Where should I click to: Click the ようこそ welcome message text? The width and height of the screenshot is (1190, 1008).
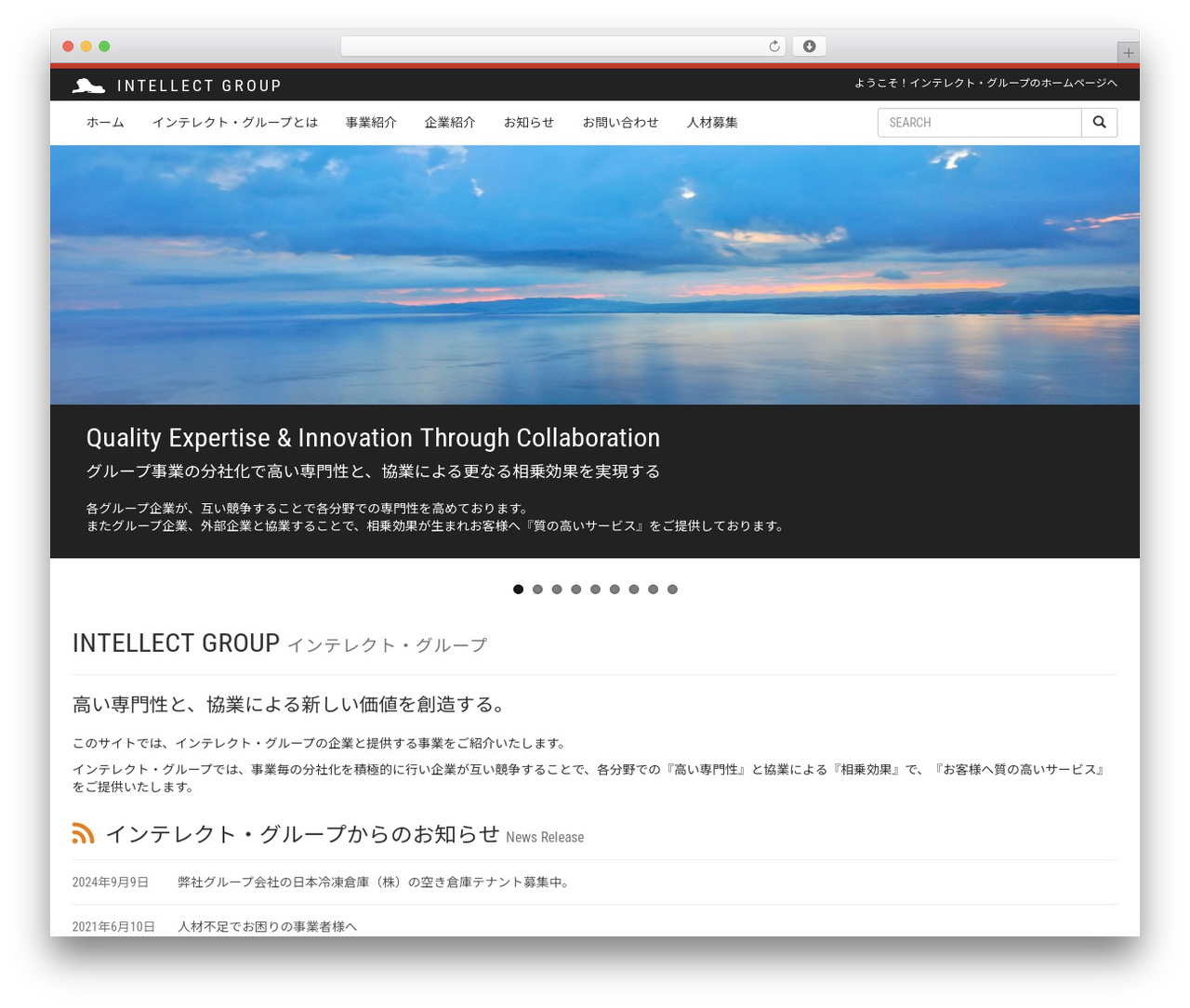986,83
